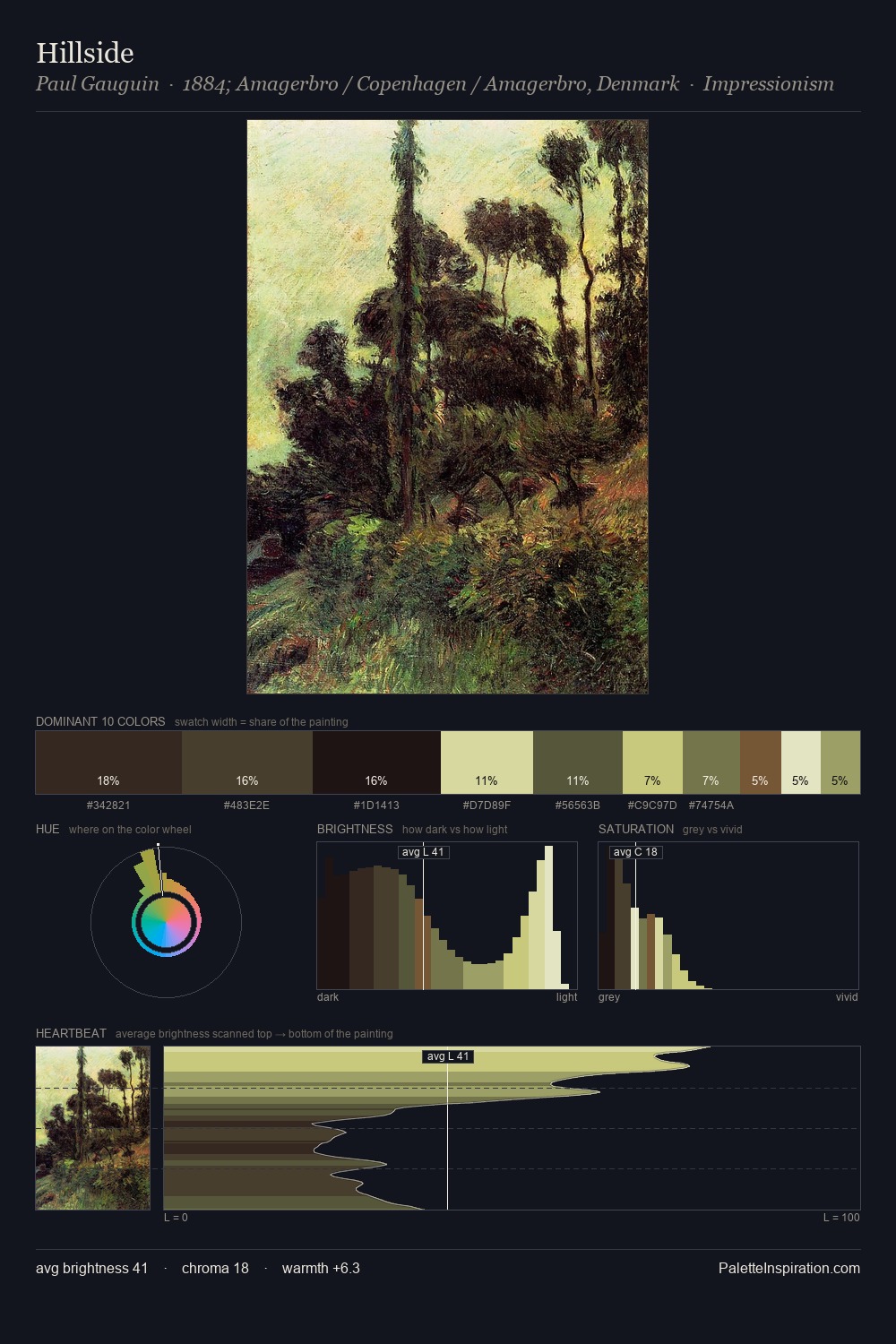Select the #D7D89F 11% color swatch
The height and width of the screenshot is (1344, 896).
point(487,762)
